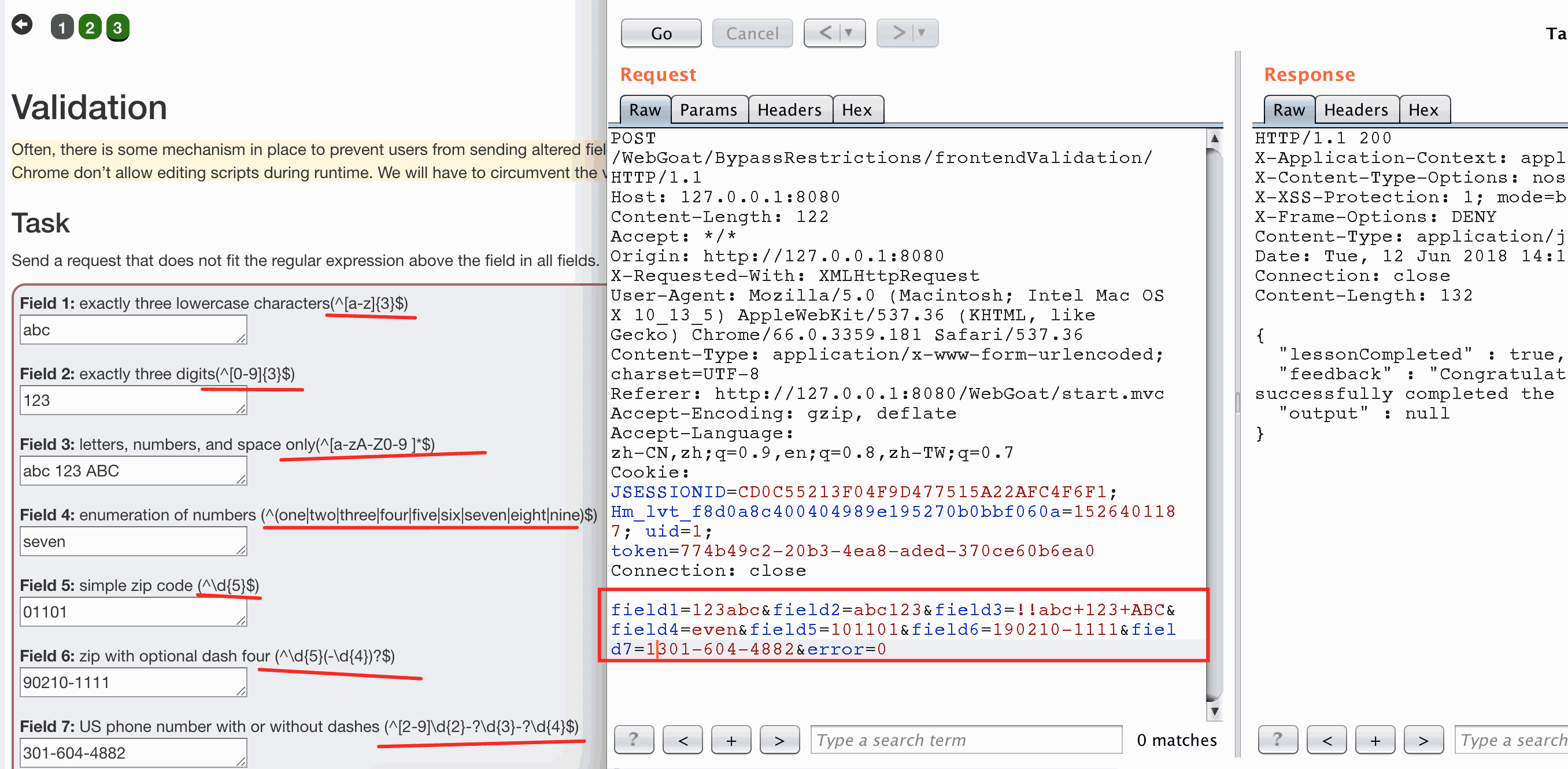Viewport: 1568px width, 769px height.
Task: Click the response search term field
Action: pyautogui.click(x=1511, y=740)
